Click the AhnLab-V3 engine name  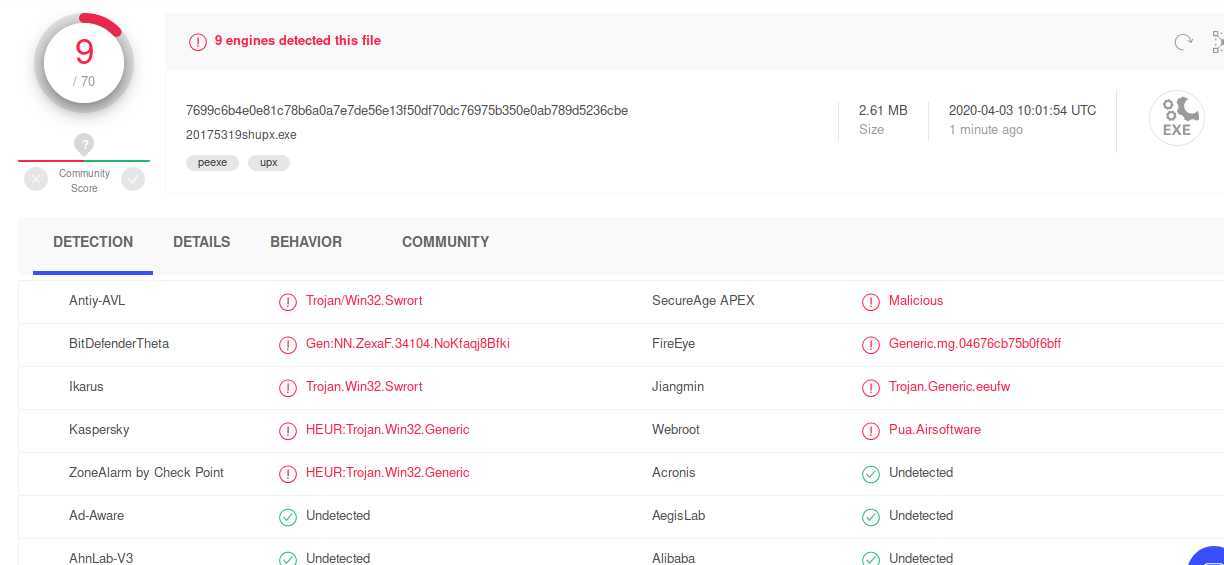pyautogui.click(x=101, y=558)
